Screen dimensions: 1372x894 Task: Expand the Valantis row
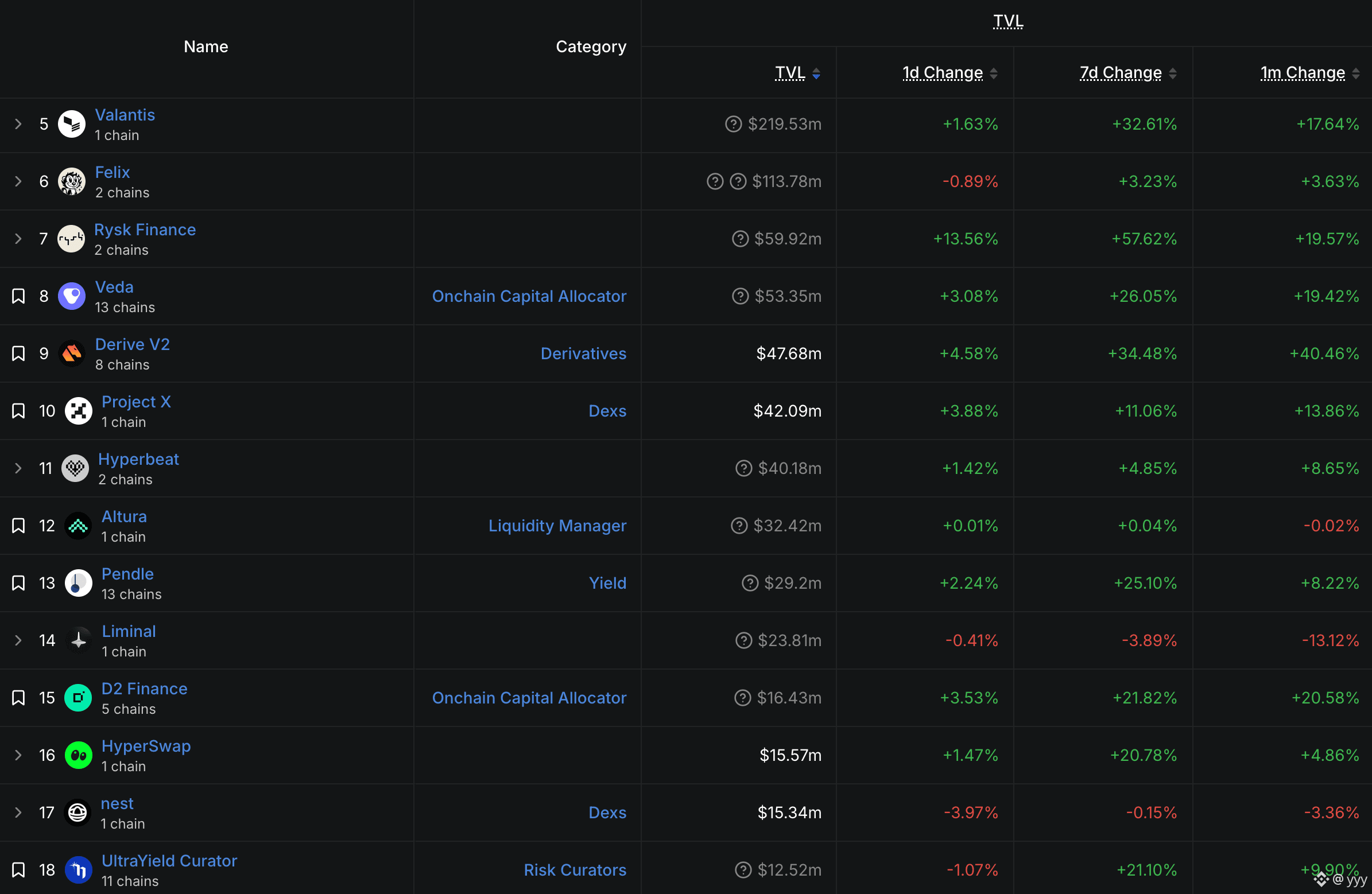click(x=18, y=124)
